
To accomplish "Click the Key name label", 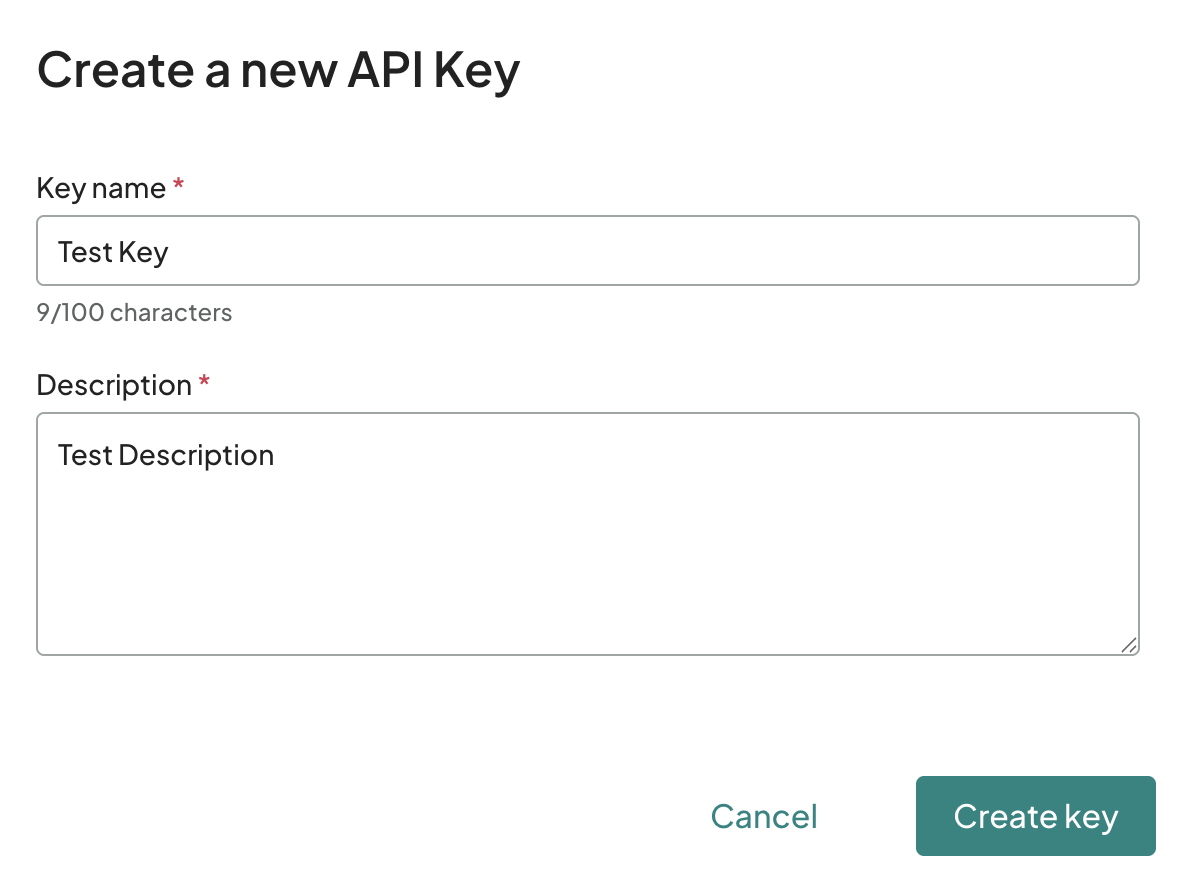I will coord(100,188).
